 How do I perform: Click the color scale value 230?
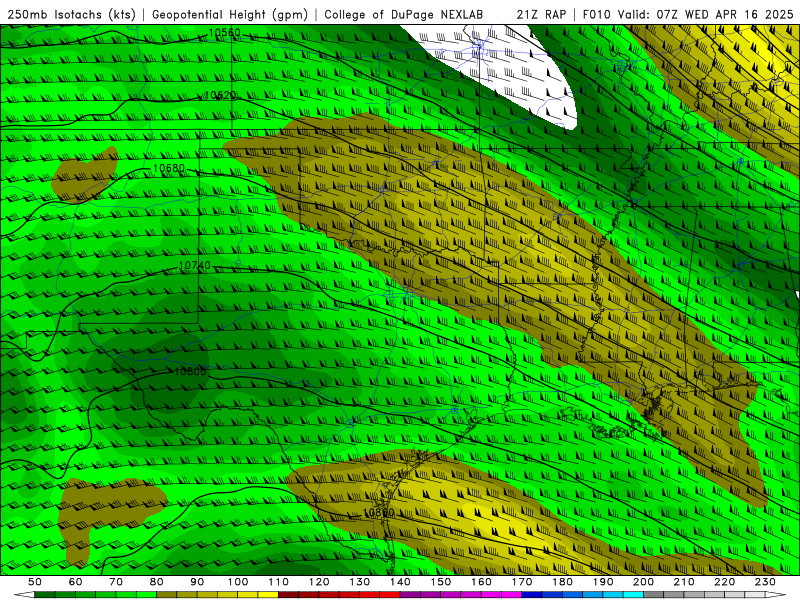point(765,582)
